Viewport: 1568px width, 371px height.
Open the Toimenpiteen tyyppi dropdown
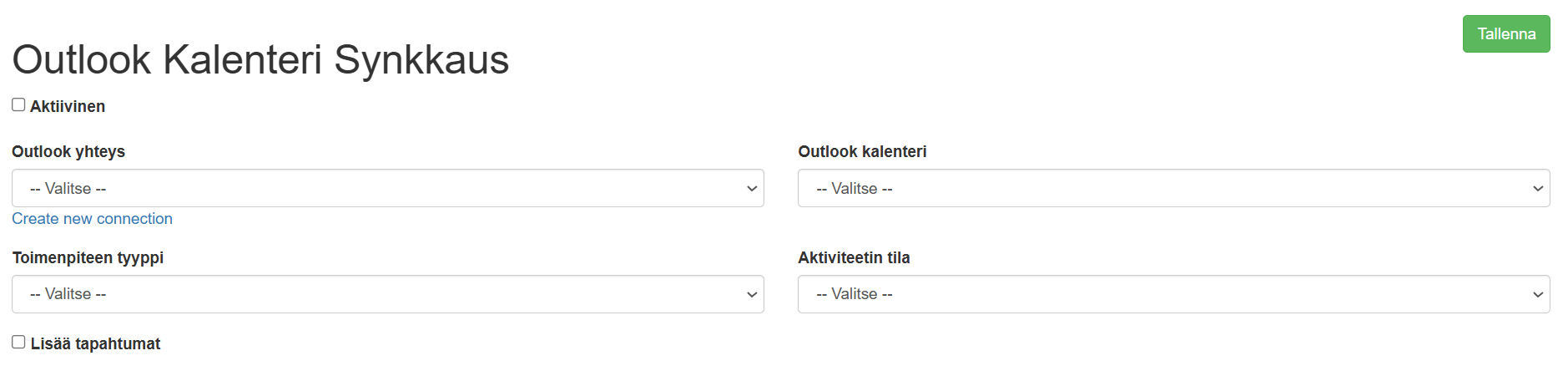click(x=387, y=294)
